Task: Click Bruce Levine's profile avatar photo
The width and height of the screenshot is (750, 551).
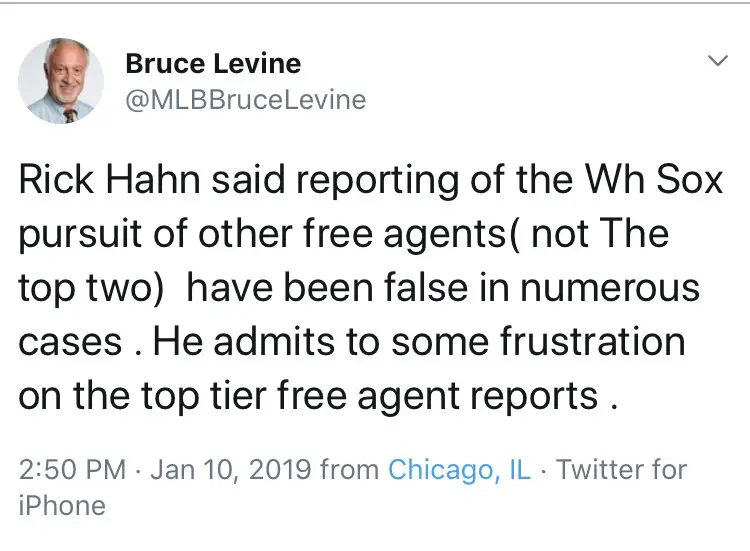Action: tap(62, 82)
